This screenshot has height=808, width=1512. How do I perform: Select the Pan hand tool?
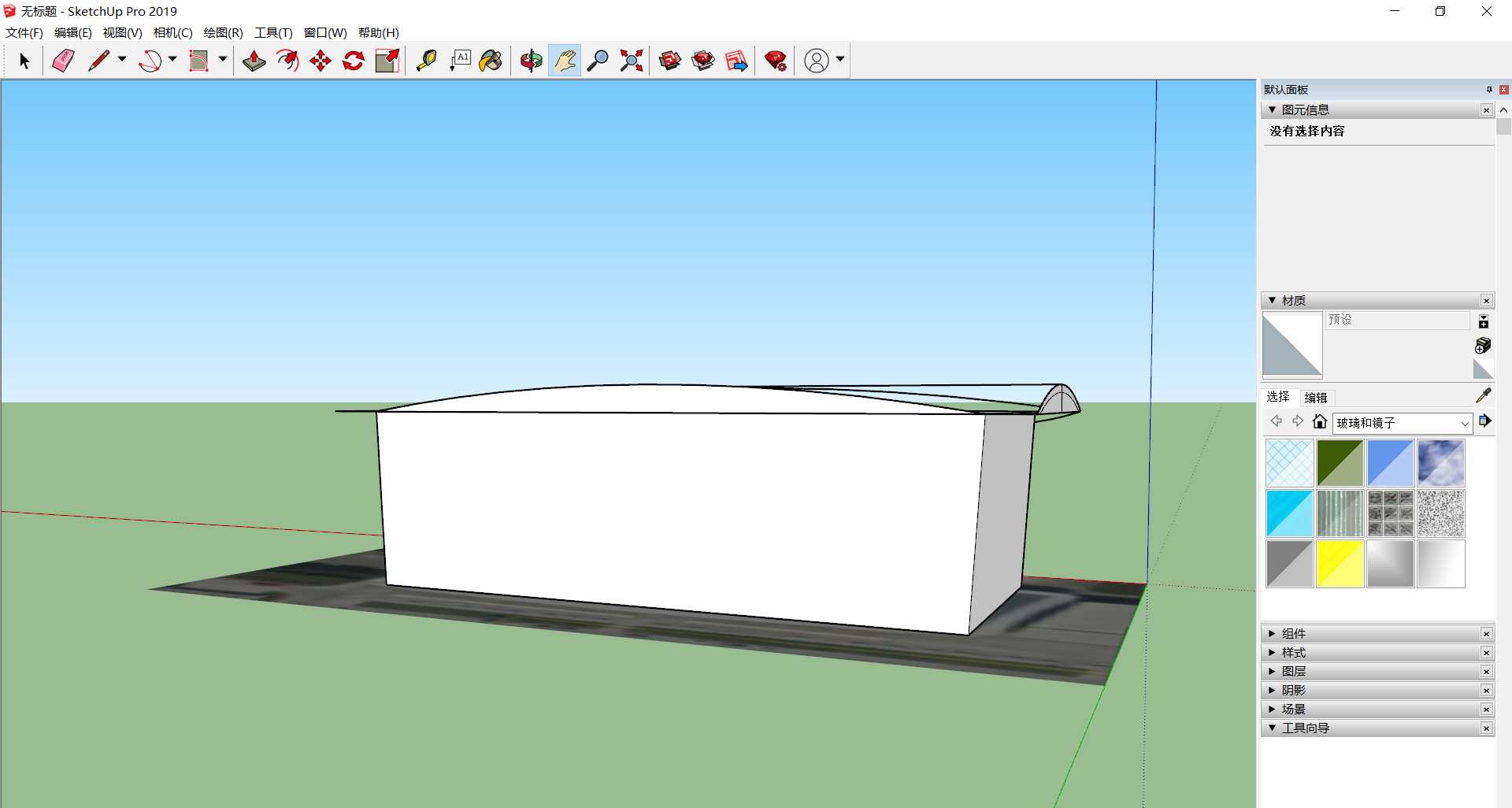pyautogui.click(x=565, y=61)
